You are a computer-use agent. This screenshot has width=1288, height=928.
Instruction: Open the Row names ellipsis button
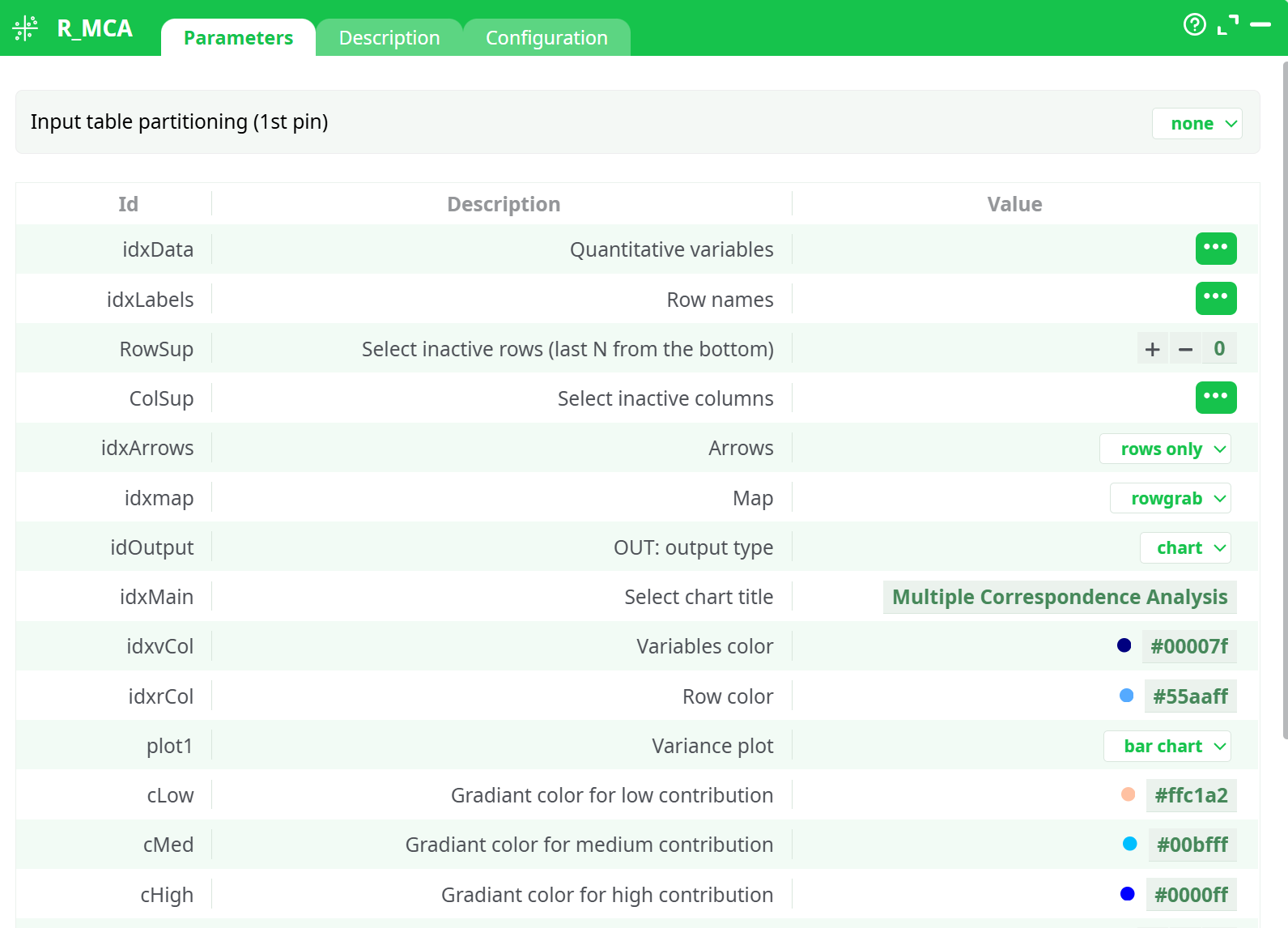1215,298
